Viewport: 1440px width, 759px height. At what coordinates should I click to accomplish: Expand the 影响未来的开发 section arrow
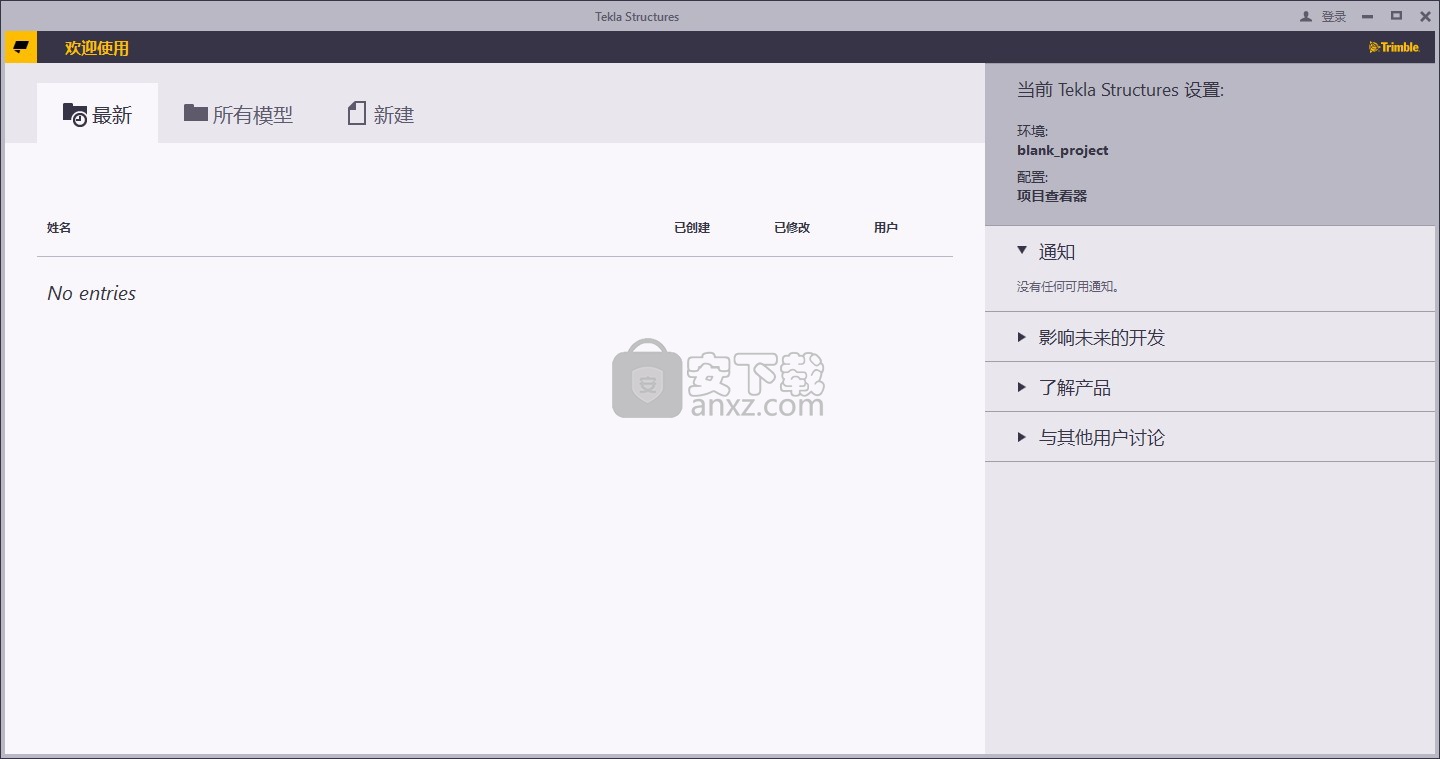pos(1022,337)
